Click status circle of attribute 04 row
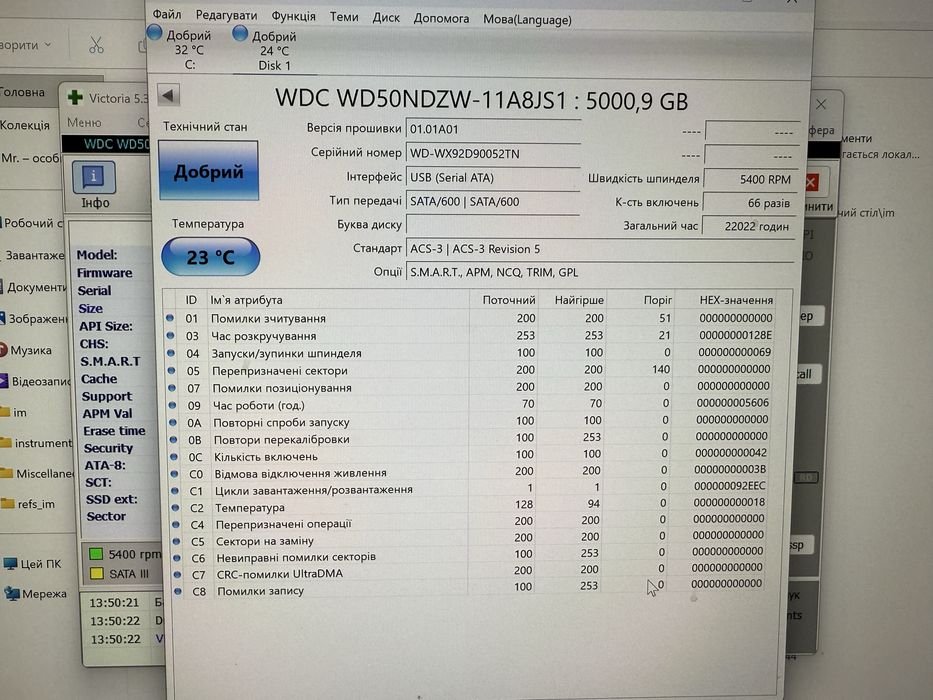Screen dimensions: 933x700 [x=171, y=353]
